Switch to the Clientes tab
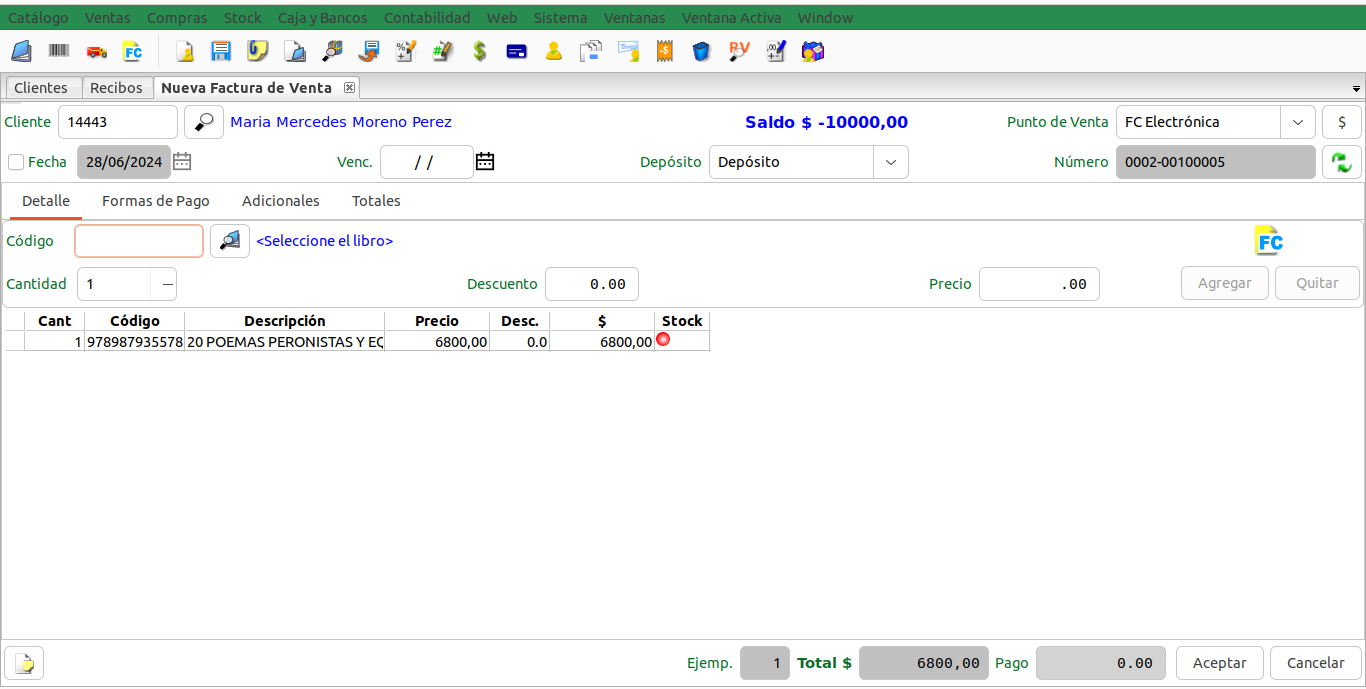Viewport: 1366px width, 689px height. pos(41,88)
